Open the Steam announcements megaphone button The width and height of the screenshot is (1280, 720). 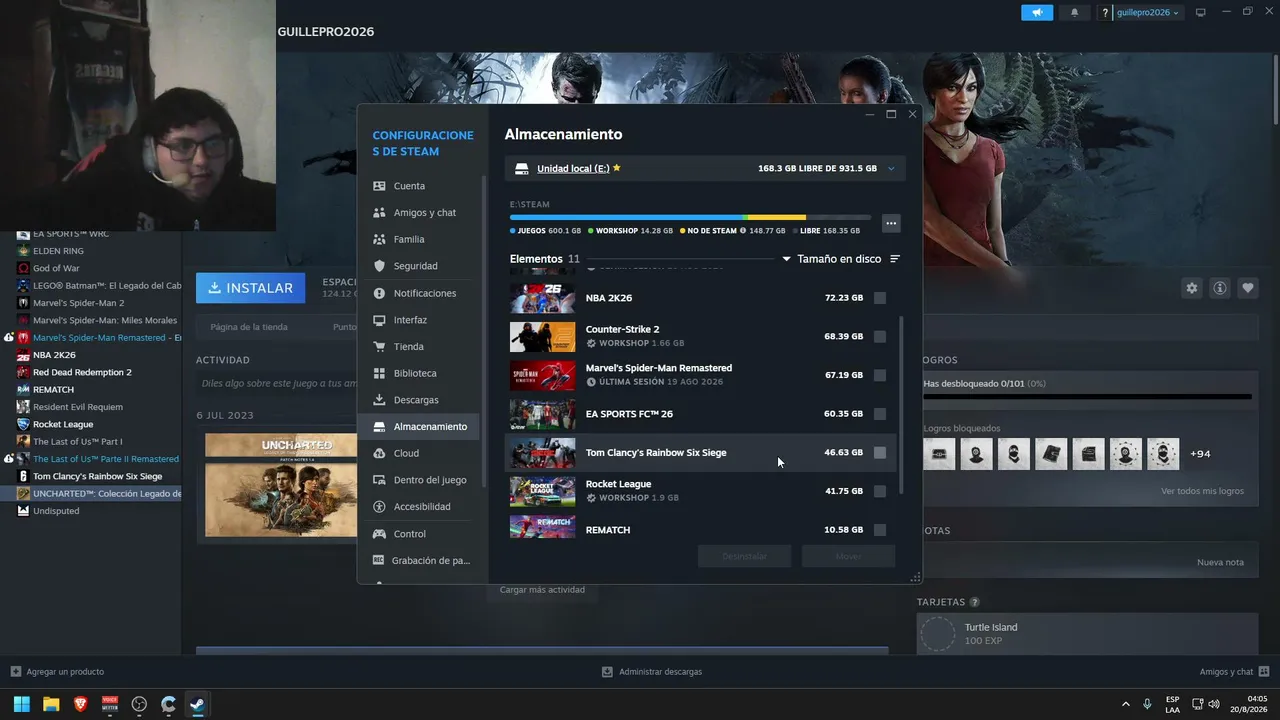click(1037, 12)
